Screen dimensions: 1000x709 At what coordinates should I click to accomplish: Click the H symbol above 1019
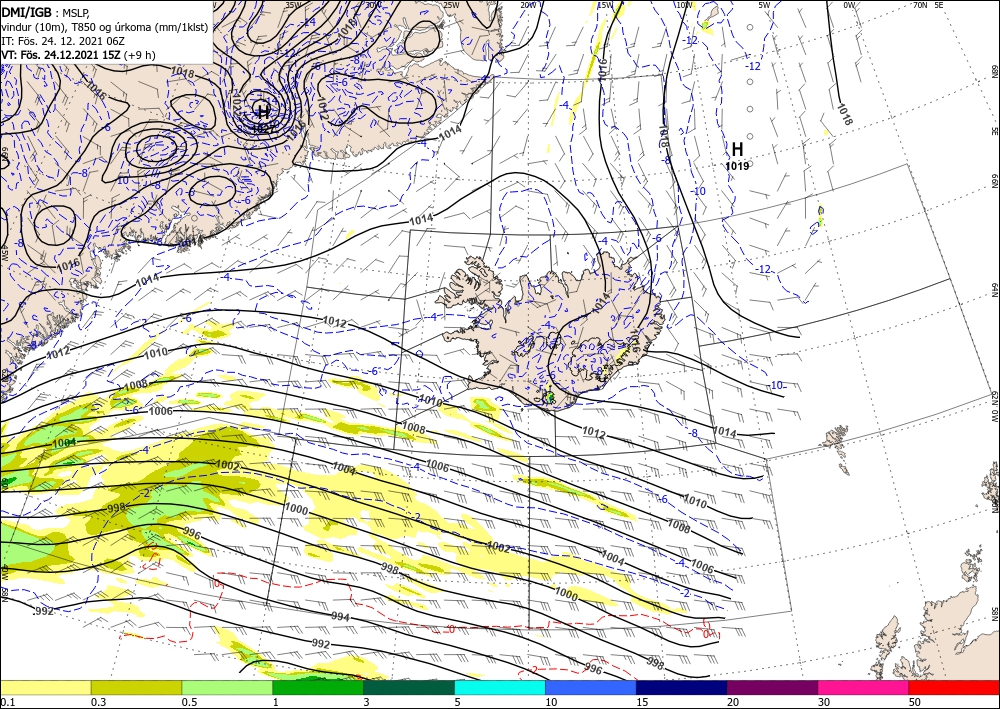coord(737,150)
